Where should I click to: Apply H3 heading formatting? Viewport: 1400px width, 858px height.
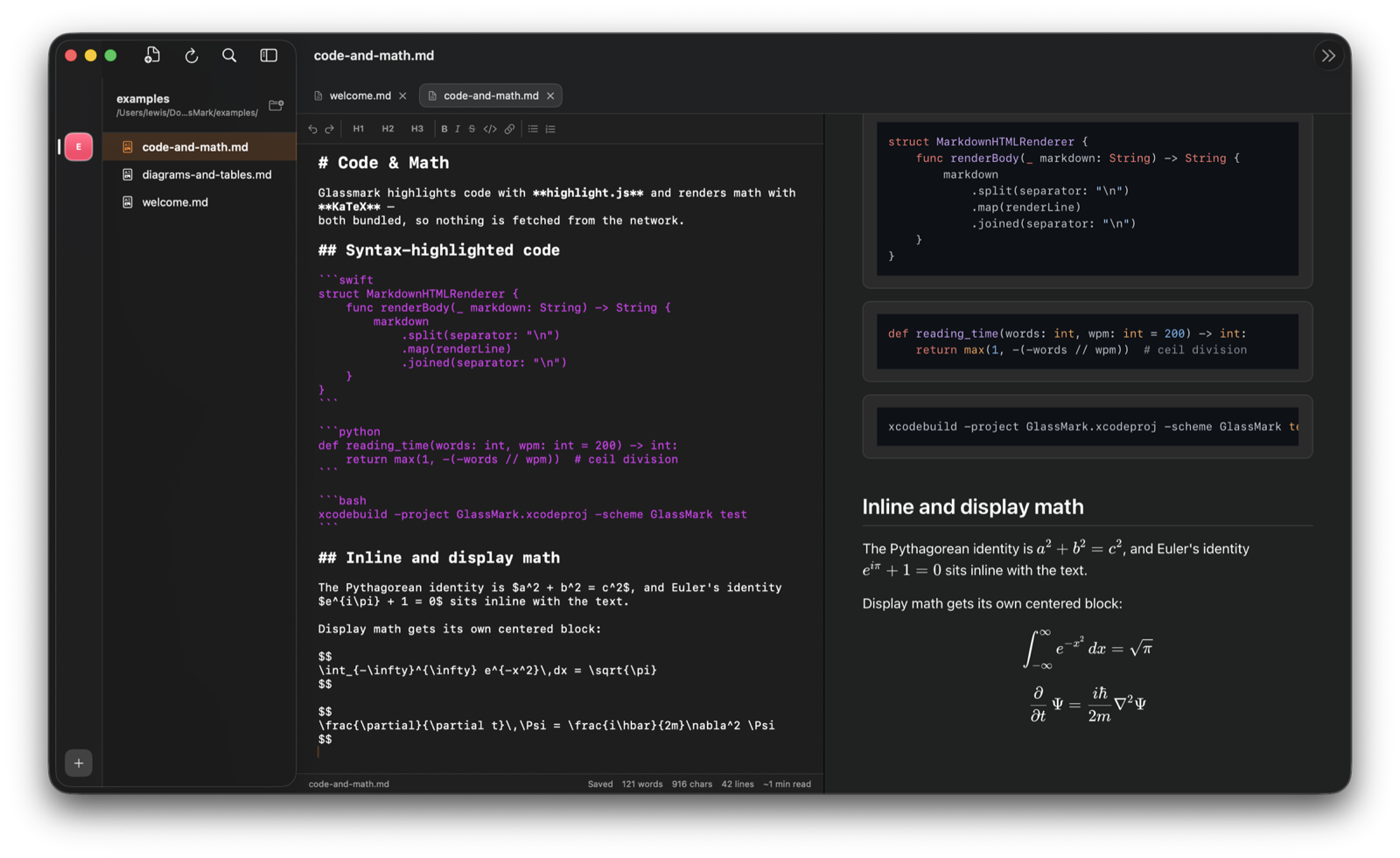click(x=417, y=129)
